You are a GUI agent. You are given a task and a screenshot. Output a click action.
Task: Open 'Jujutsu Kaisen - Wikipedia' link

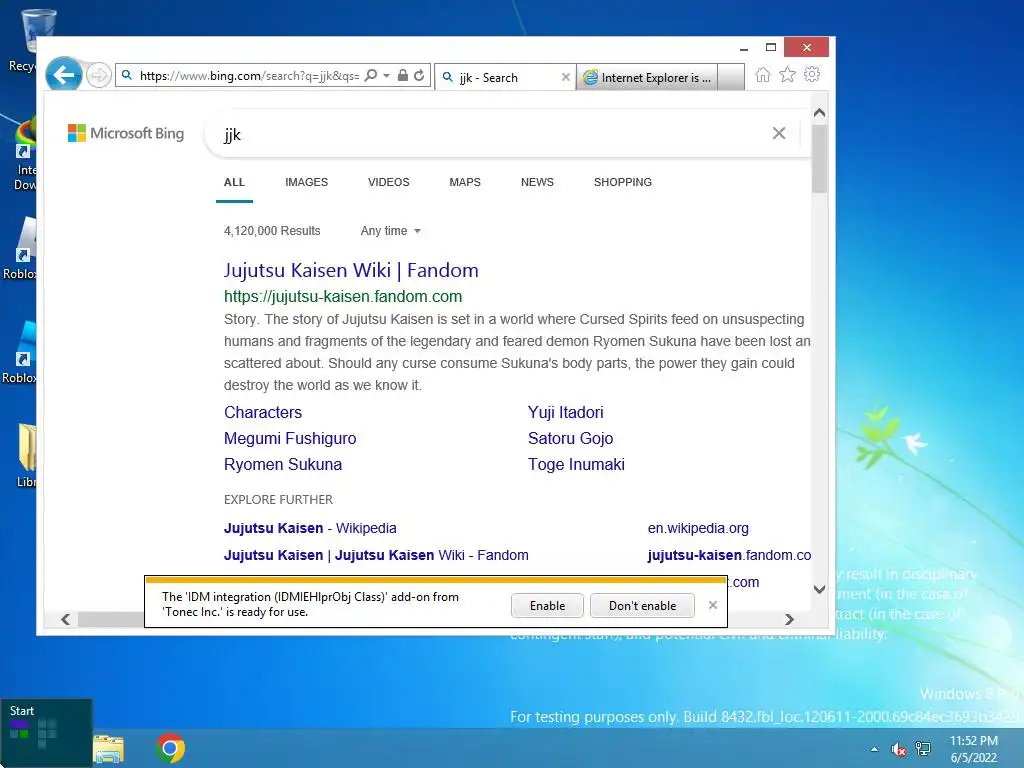coord(310,528)
